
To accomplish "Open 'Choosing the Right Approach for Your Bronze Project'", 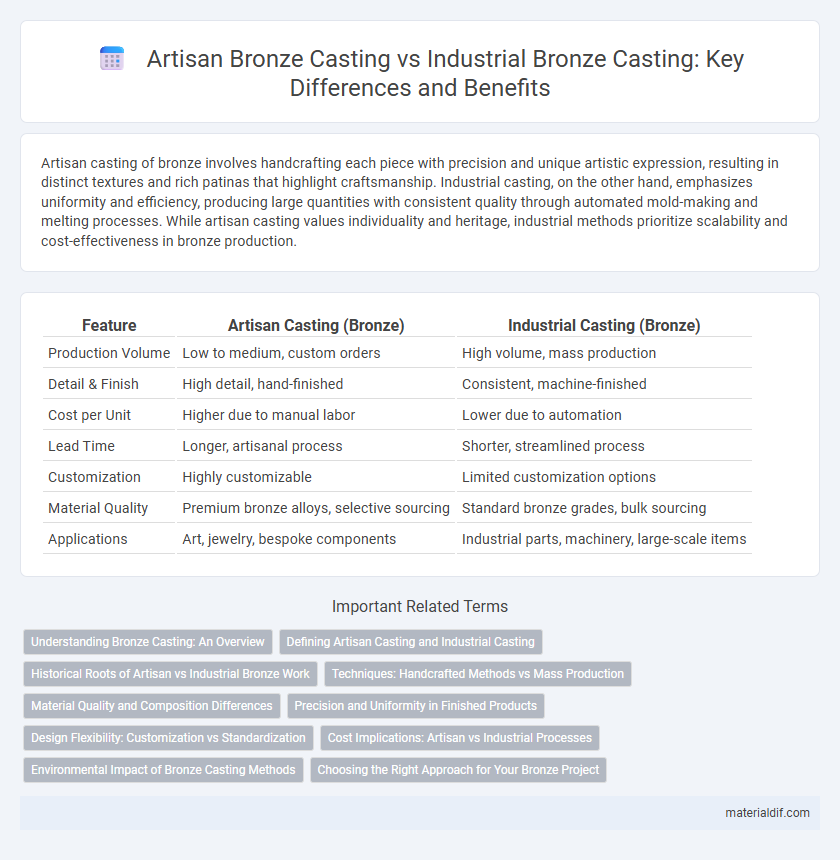I will tap(458, 770).
